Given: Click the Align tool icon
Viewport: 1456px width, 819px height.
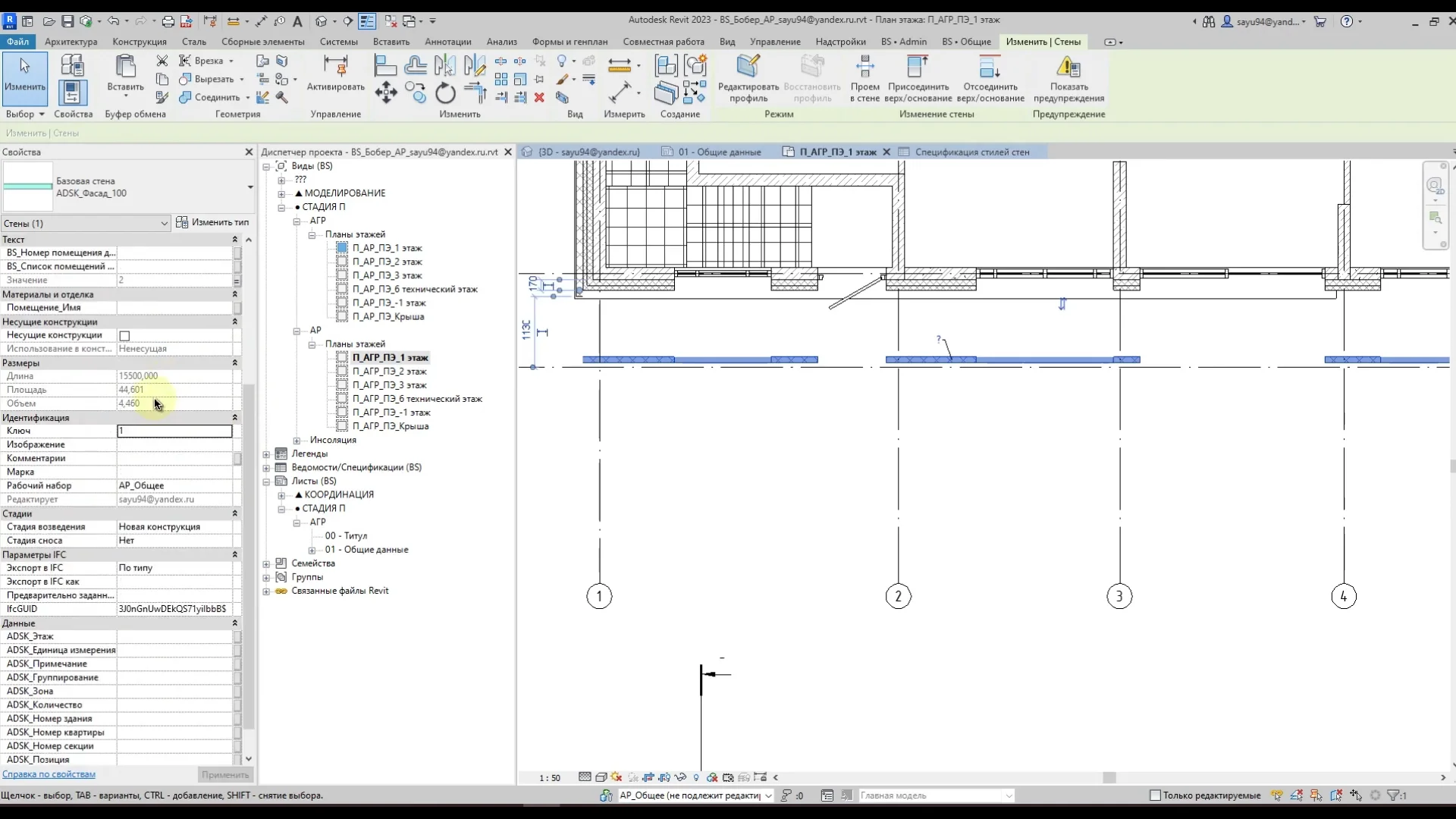Looking at the screenshot, I should tap(386, 65).
